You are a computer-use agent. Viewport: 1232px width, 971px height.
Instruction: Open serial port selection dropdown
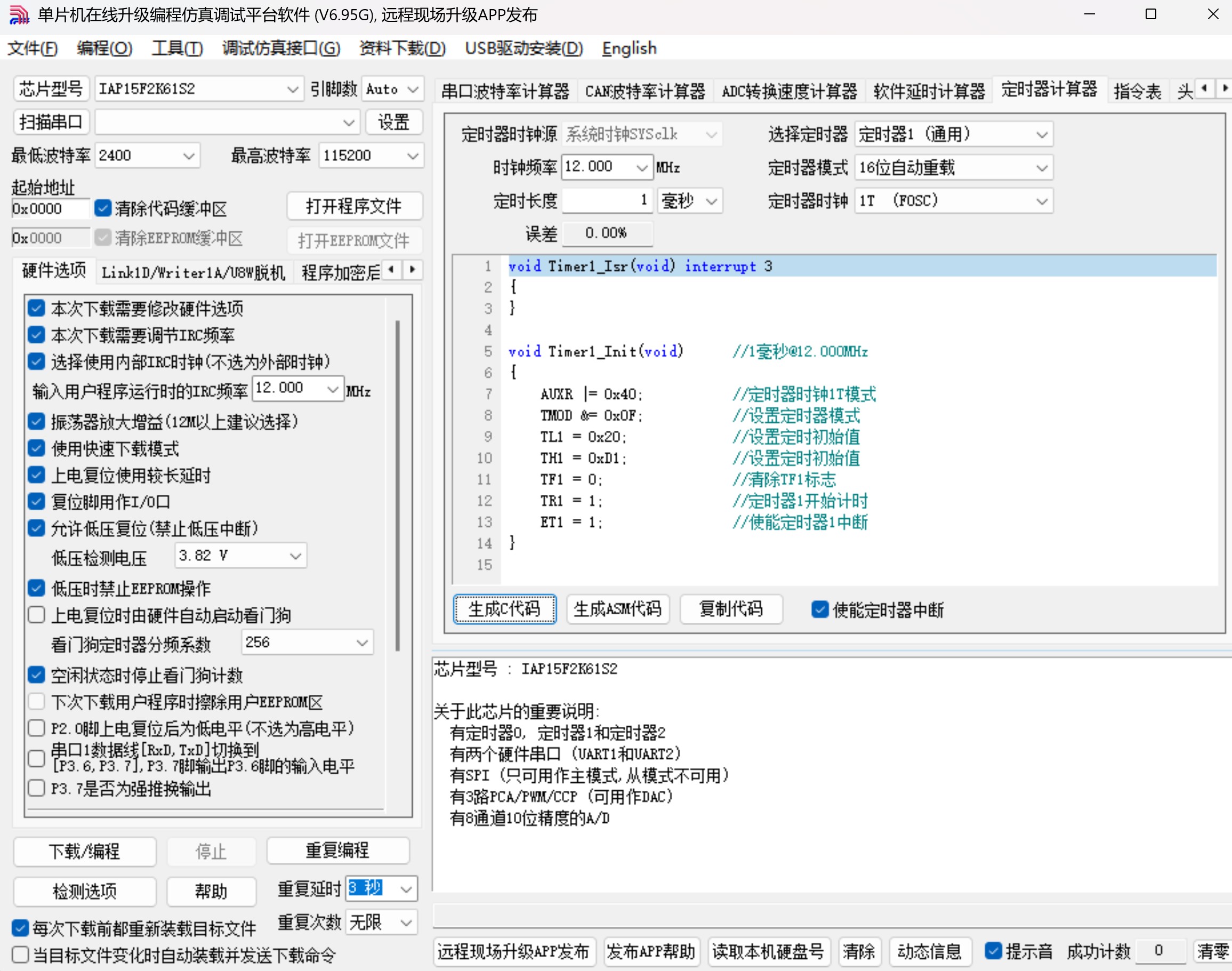[x=227, y=122]
